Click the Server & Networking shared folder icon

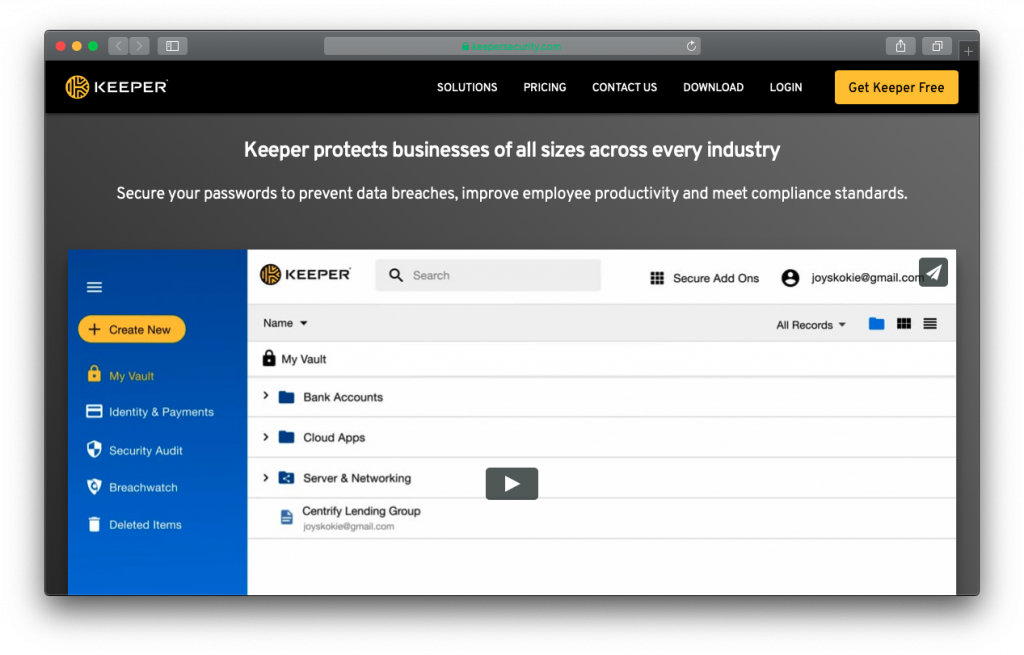pos(286,477)
